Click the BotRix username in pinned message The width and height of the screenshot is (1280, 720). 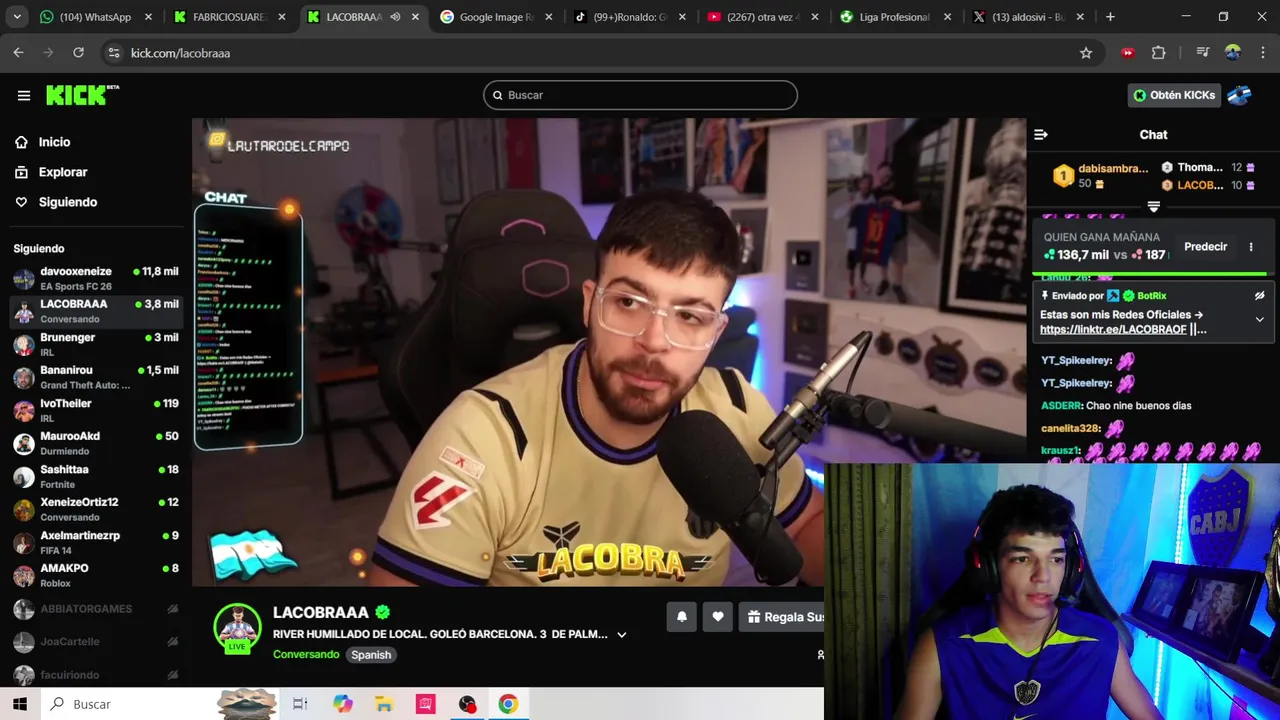coord(1152,296)
